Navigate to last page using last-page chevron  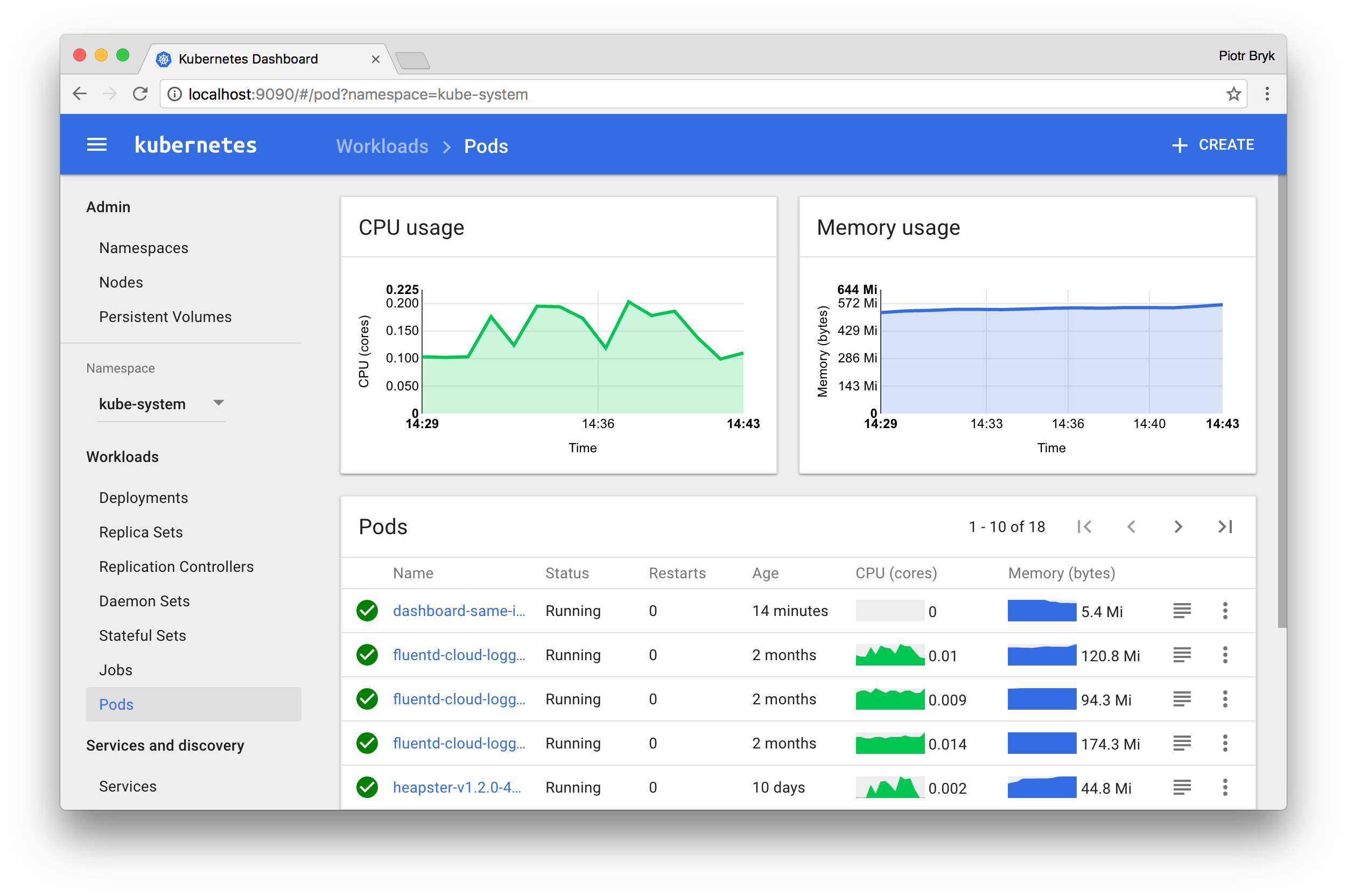tap(1225, 527)
